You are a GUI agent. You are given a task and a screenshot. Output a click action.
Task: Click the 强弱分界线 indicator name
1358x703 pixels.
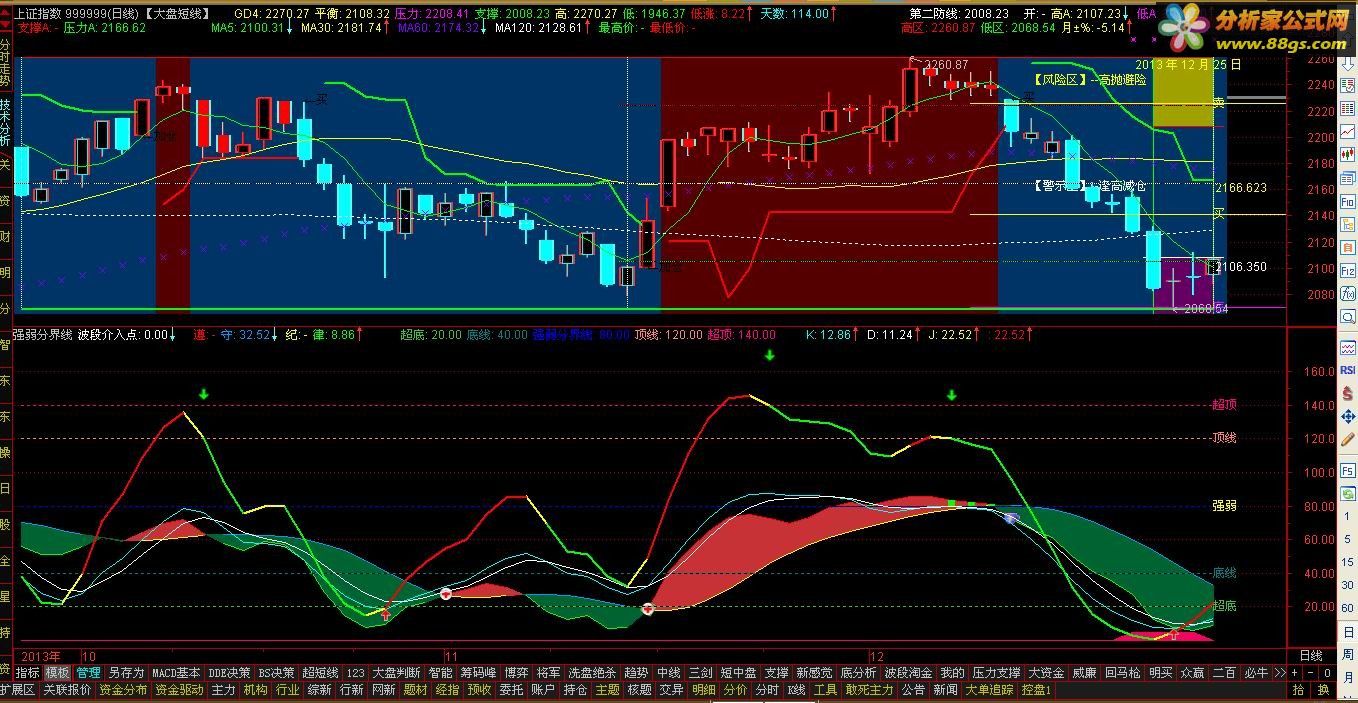(42, 335)
